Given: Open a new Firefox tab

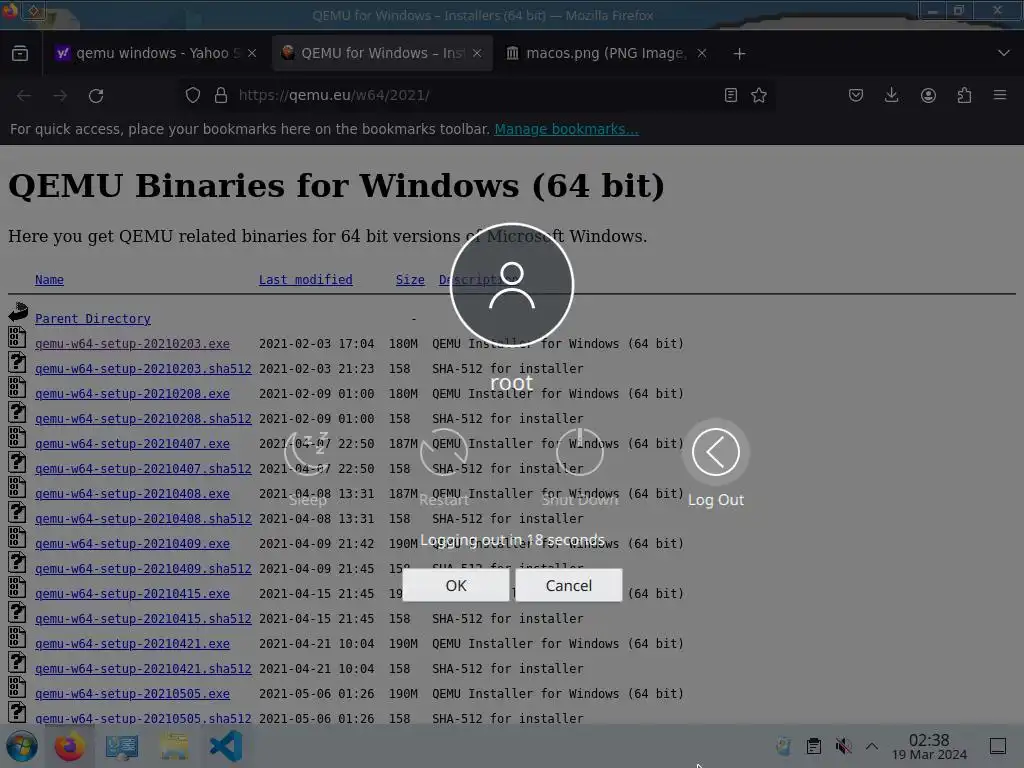Looking at the screenshot, I should click(739, 54).
